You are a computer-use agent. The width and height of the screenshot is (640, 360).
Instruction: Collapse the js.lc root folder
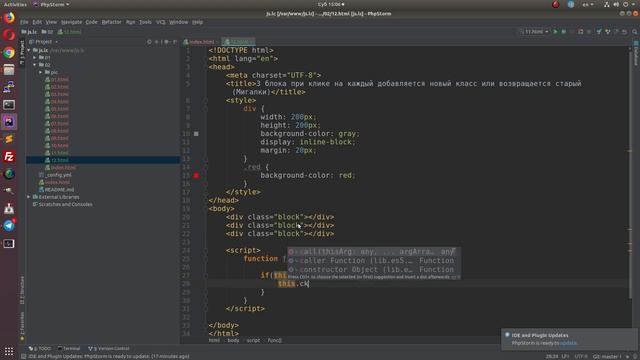click(29, 50)
